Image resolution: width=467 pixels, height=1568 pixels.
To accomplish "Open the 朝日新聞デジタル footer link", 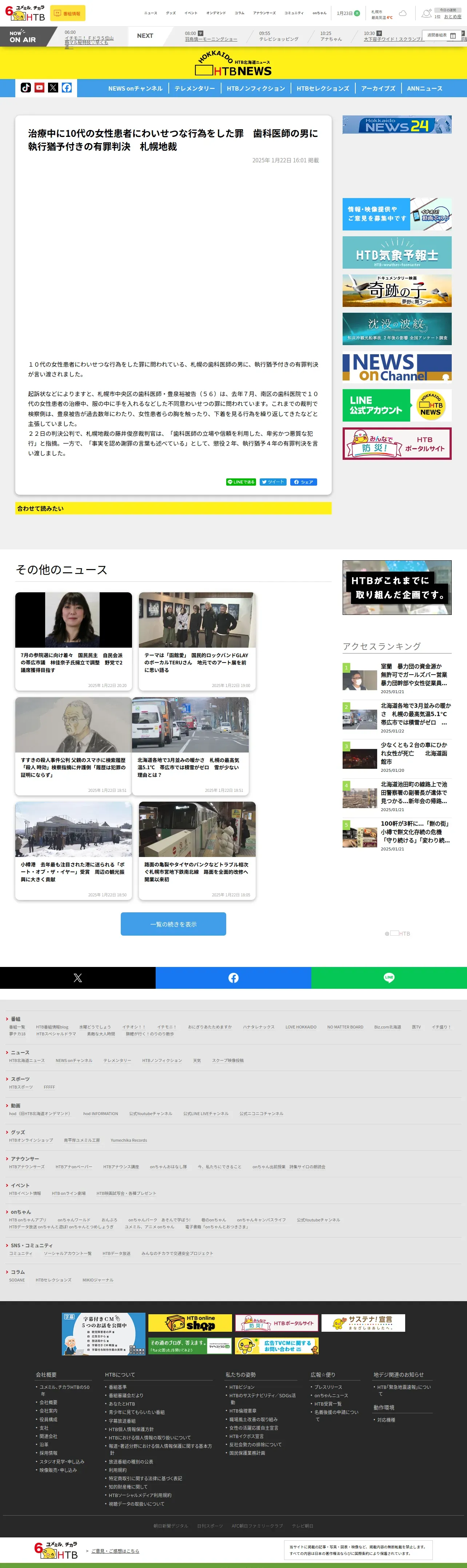I will pos(171,1525).
